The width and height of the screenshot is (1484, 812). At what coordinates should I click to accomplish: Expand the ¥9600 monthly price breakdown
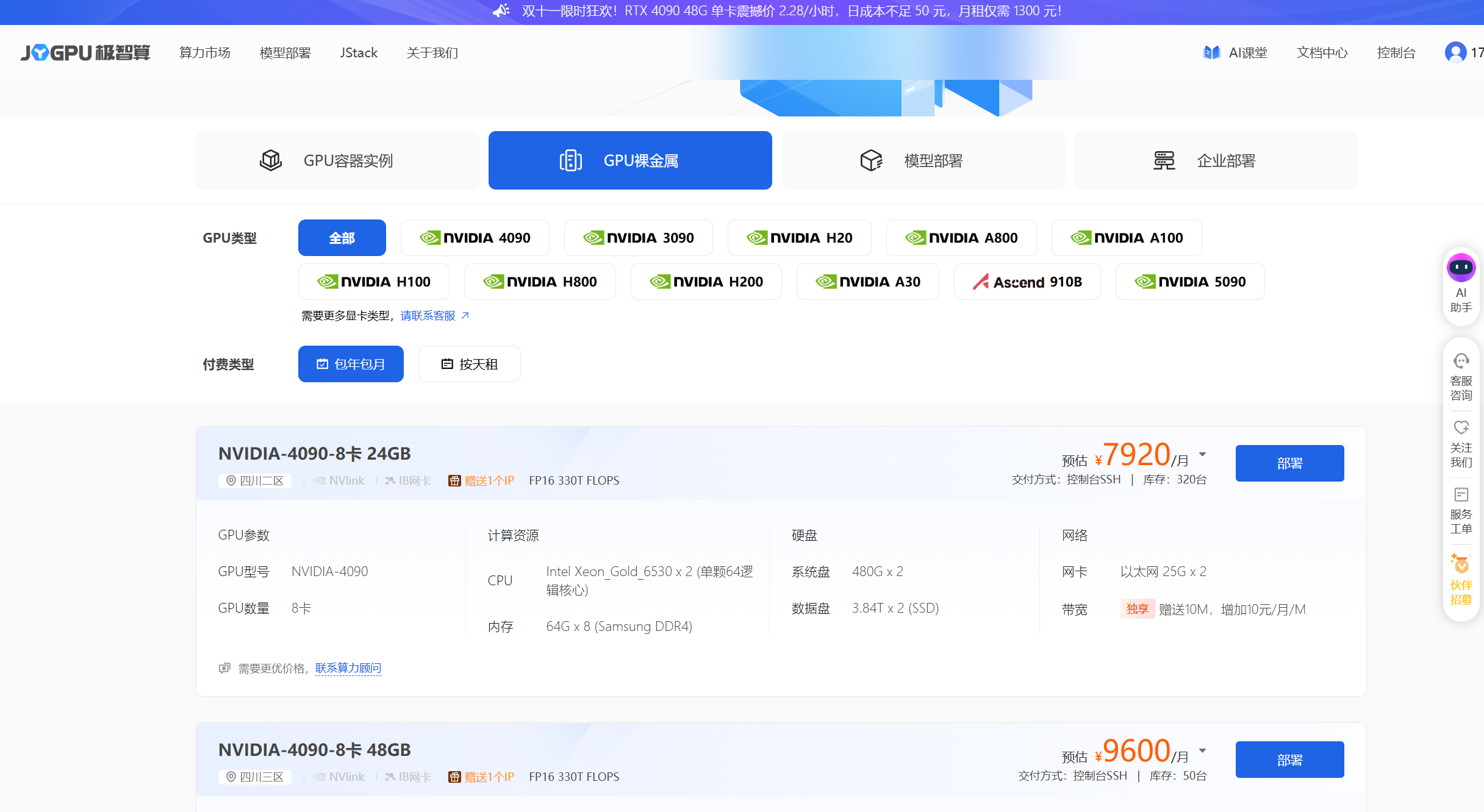(x=1203, y=750)
